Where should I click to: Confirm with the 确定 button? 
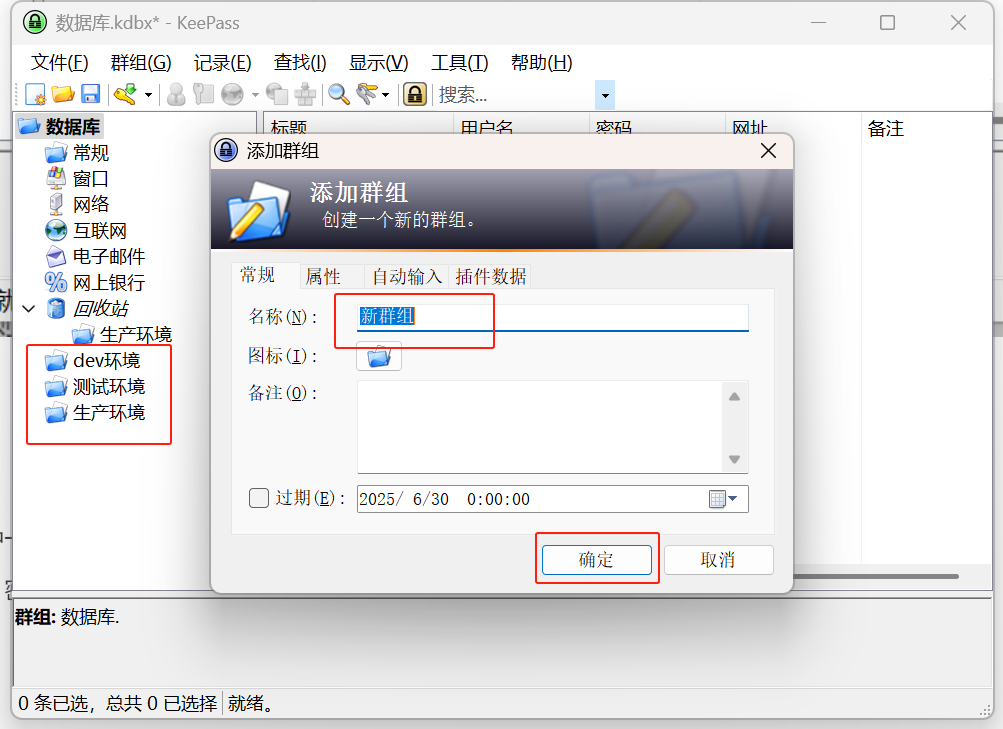(x=596, y=560)
